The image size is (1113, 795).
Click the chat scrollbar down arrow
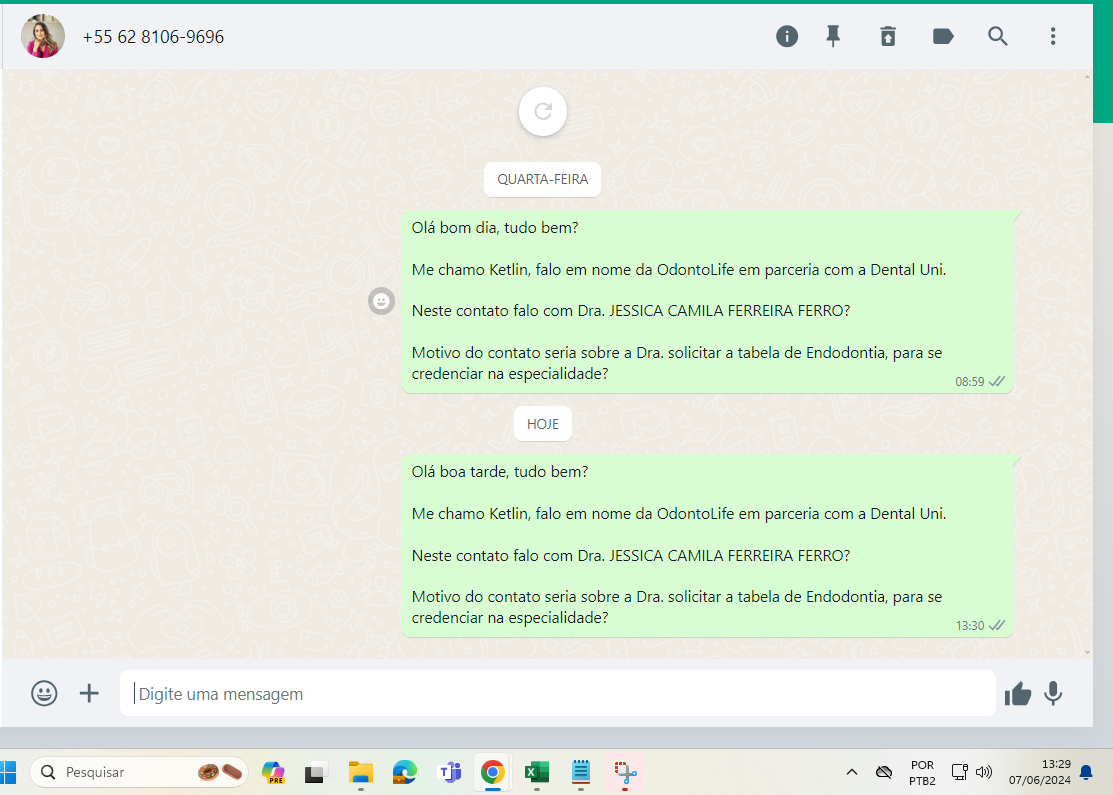[x=1087, y=652]
